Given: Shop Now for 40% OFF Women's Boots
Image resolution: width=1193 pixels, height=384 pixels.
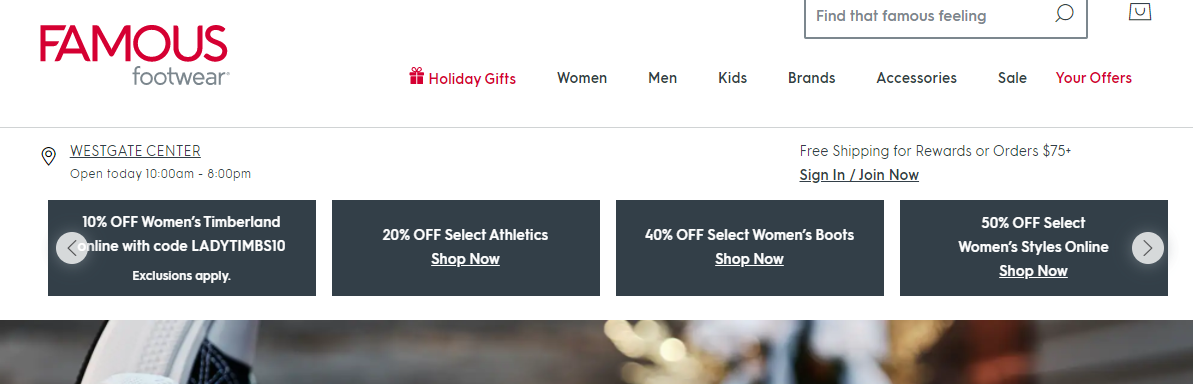Looking at the screenshot, I should pyautogui.click(x=749, y=259).
